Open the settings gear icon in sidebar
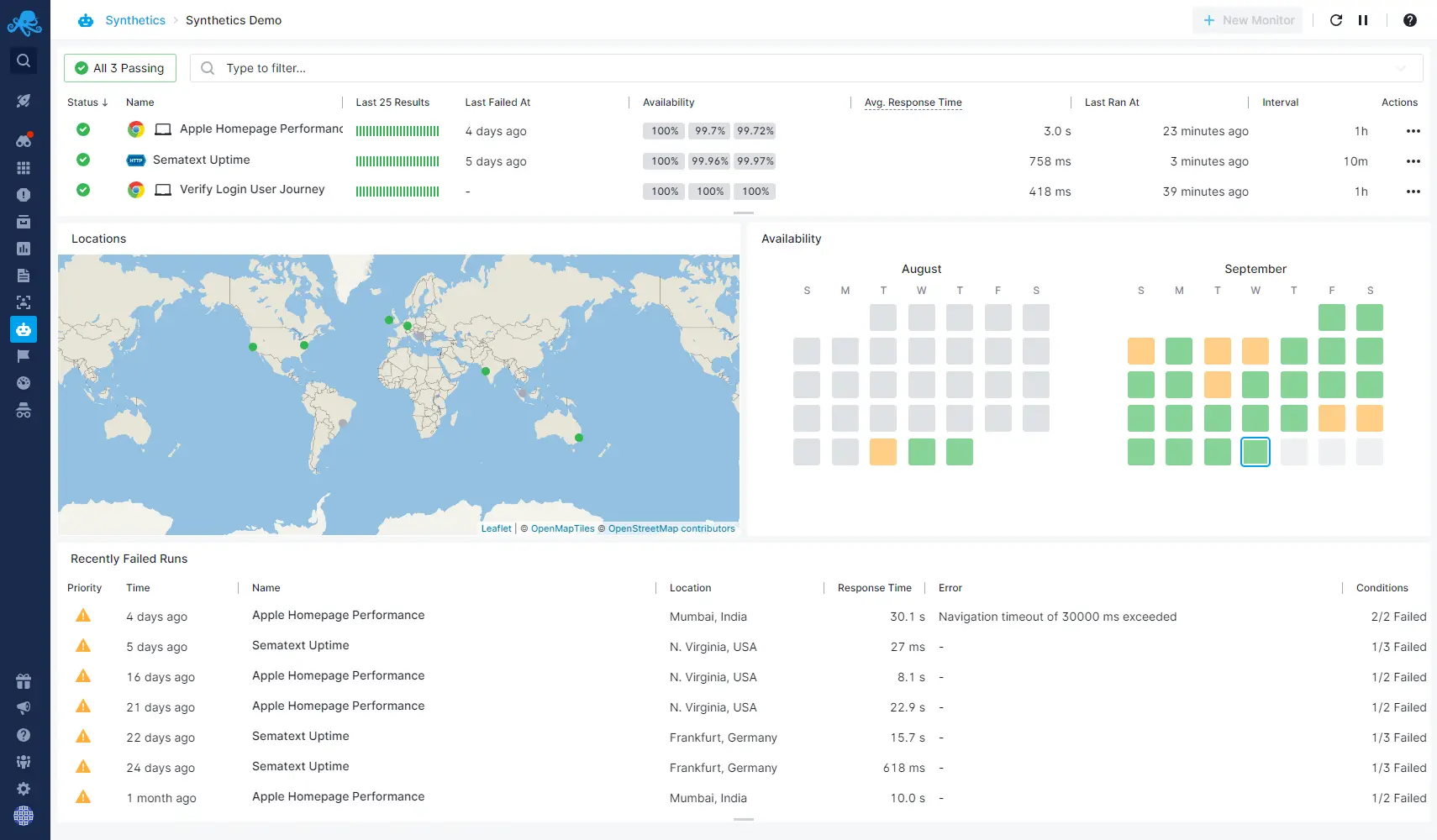Image resolution: width=1437 pixels, height=840 pixels. click(x=24, y=789)
